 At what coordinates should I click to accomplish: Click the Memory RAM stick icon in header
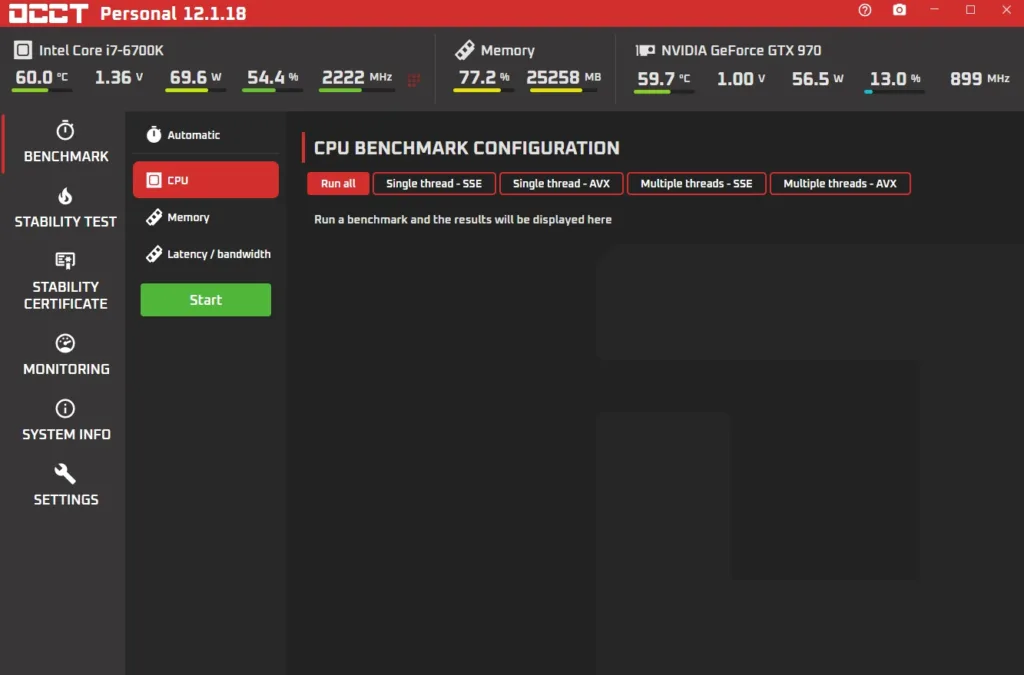coord(464,50)
